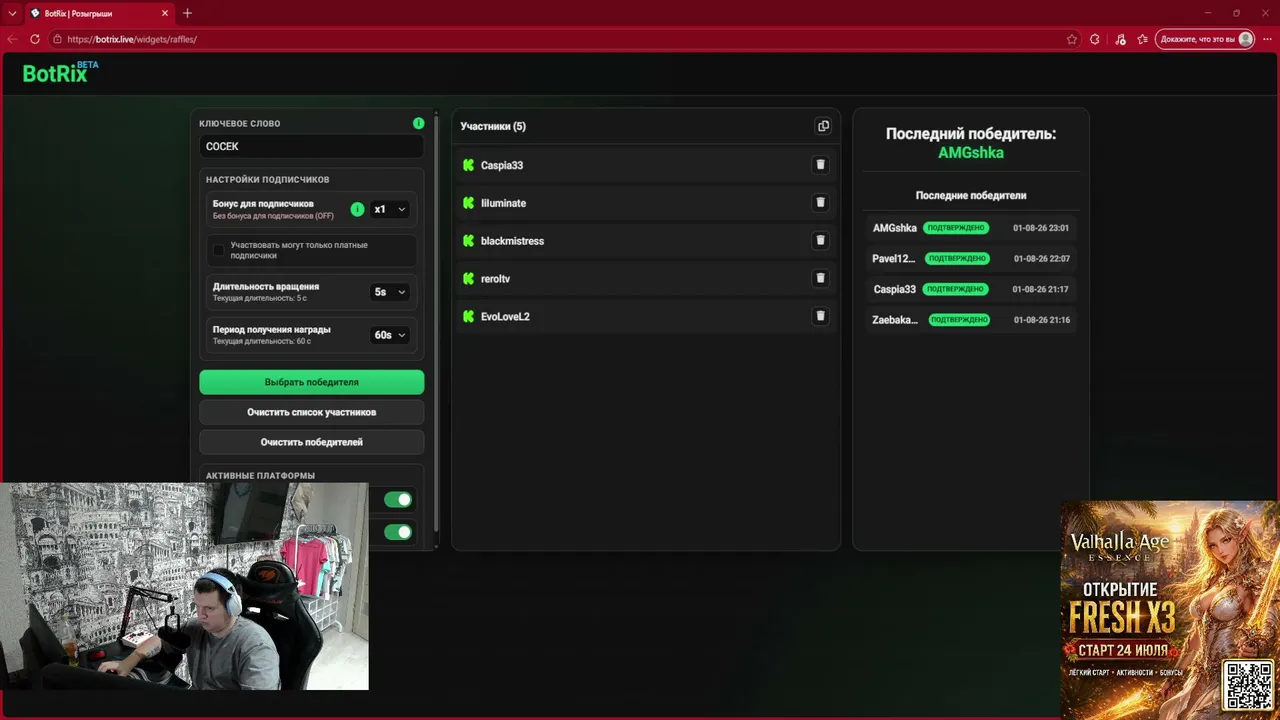The height and width of the screenshot is (720, 1280).
Task: Click Очистить список участников button
Action: [x=312, y=412]
